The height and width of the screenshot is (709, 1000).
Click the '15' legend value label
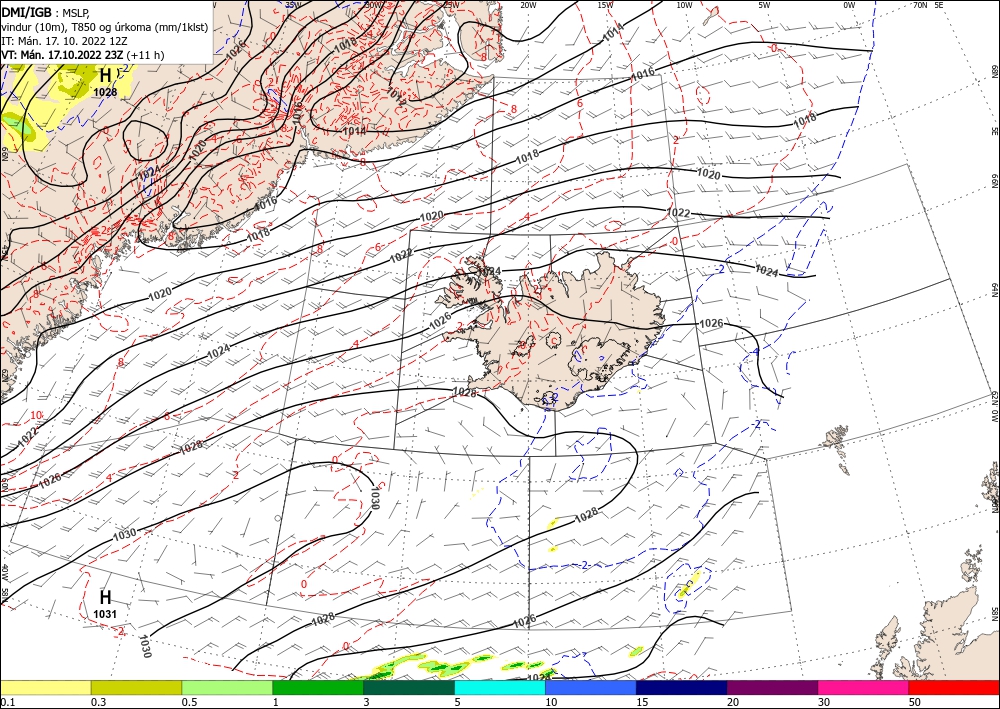(642, 702)
